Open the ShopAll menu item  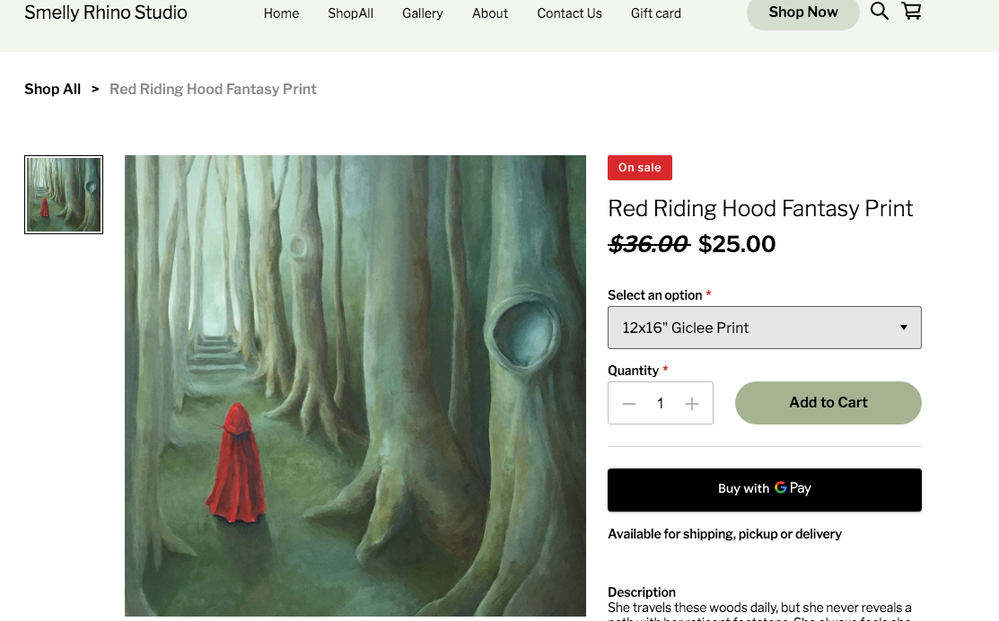pos(350,13)
